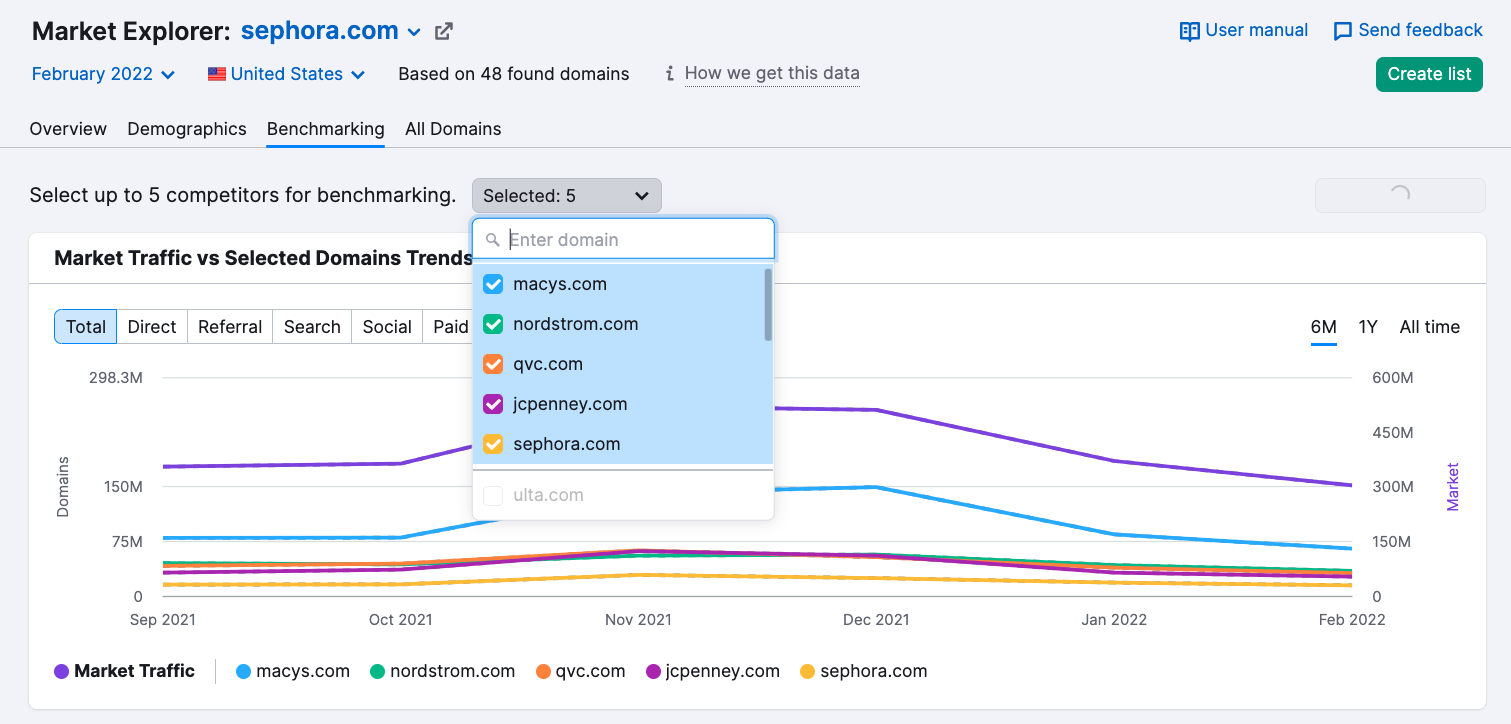Uncheck macys.com checkbox
The height and width of the screenshot is (724, 1511).
(493, 284)
